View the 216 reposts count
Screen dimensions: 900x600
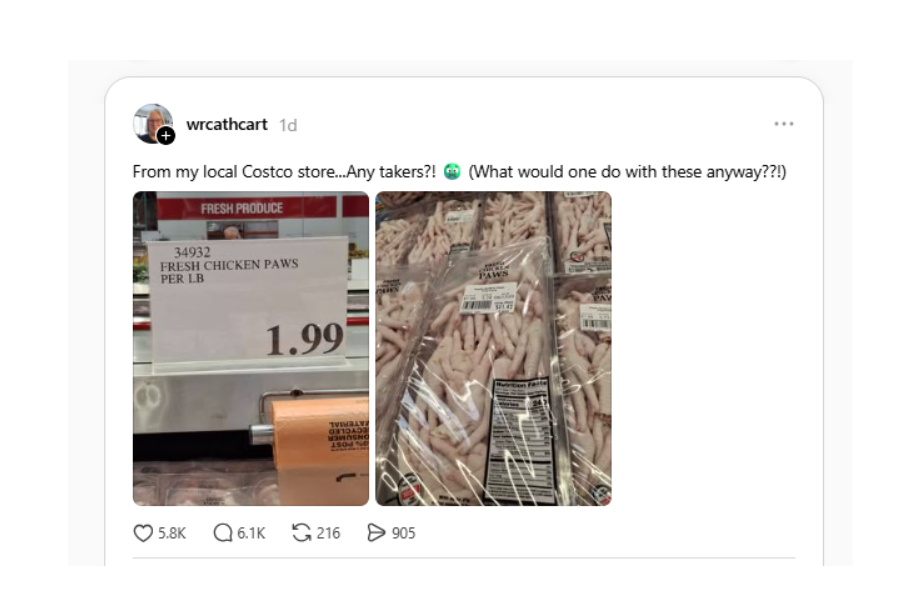point(328,533)
